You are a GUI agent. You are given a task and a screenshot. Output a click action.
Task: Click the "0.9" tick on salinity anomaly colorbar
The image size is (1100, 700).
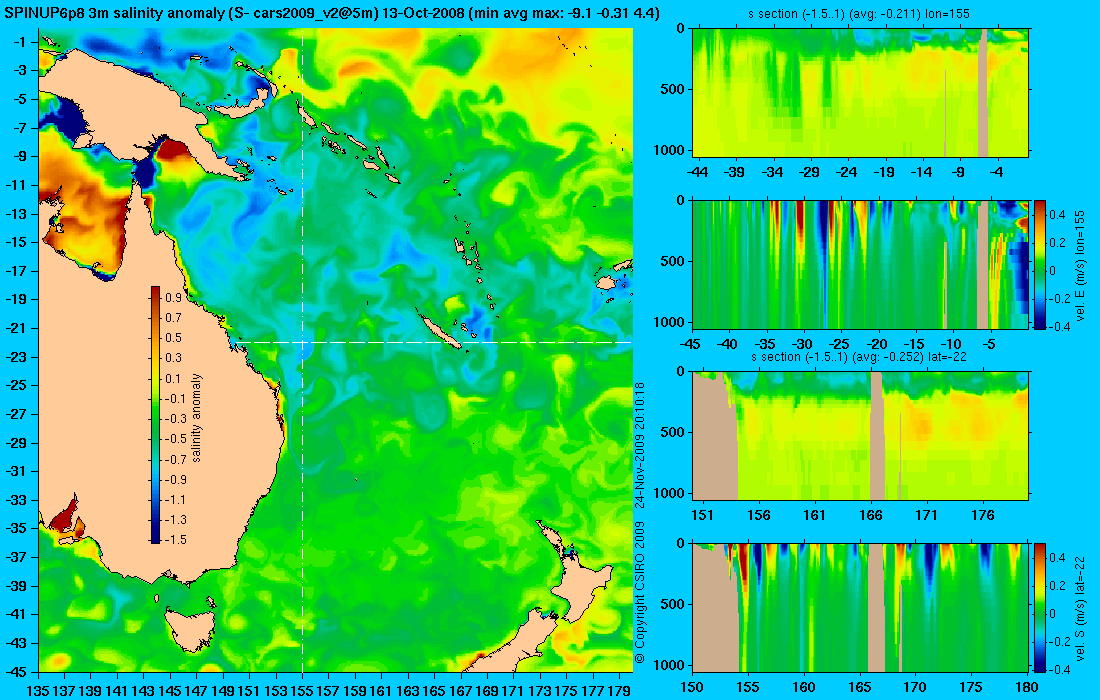(x=173, y=297)
